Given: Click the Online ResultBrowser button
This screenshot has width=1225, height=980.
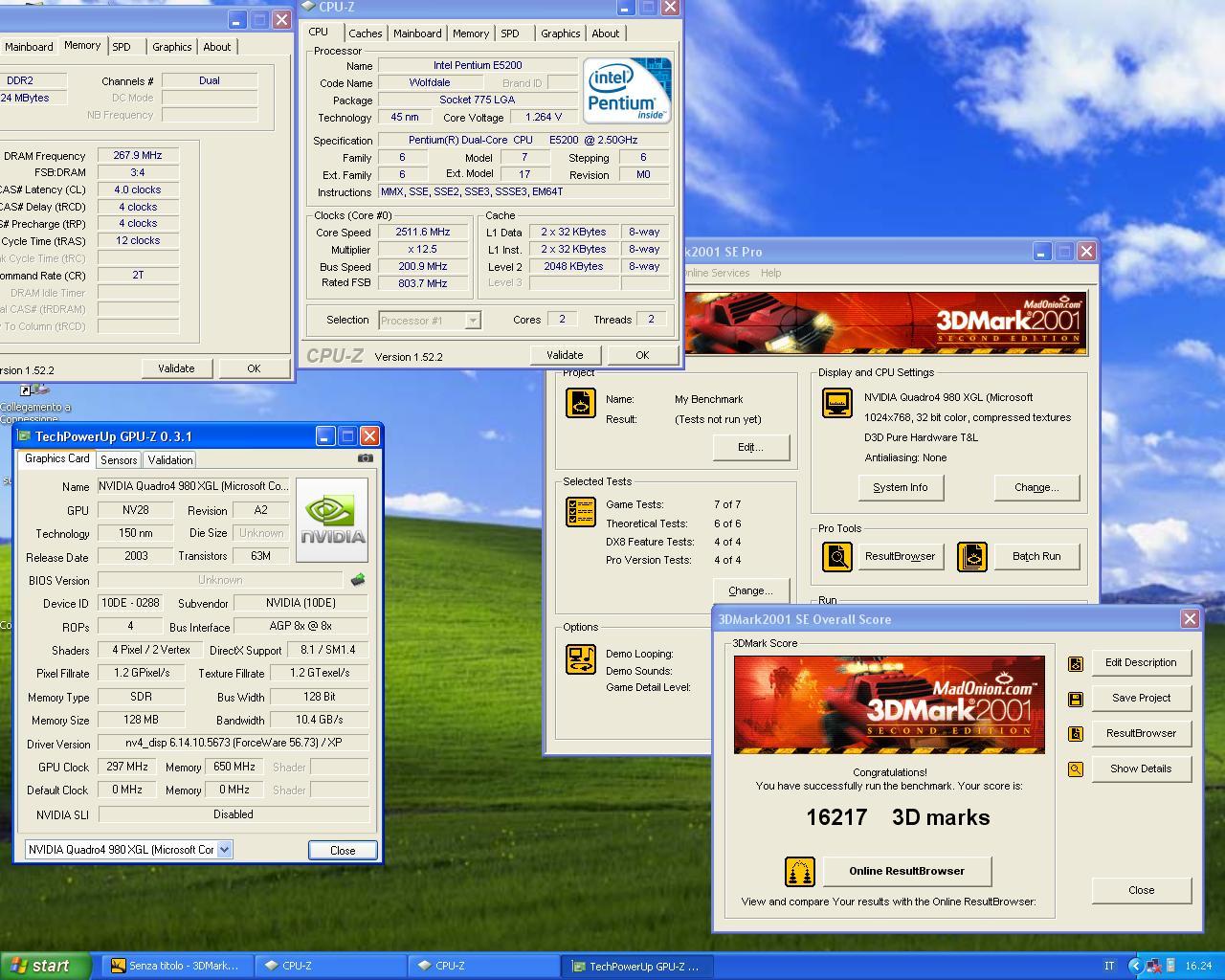Looking at the screenshot, I should (906, 871).
